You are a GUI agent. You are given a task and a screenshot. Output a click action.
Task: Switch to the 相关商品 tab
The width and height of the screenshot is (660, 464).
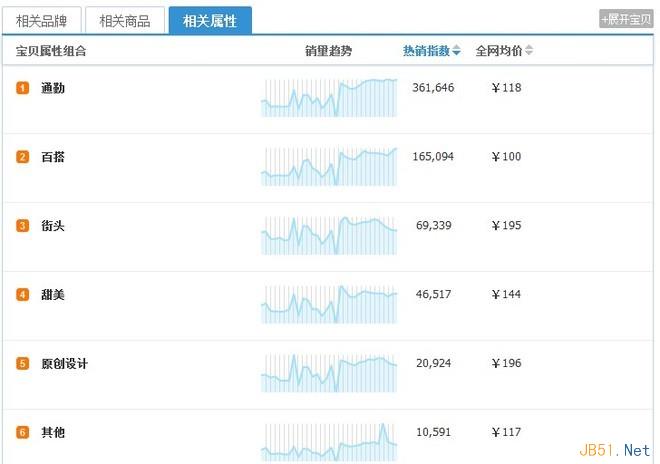(x=125, y=20)
